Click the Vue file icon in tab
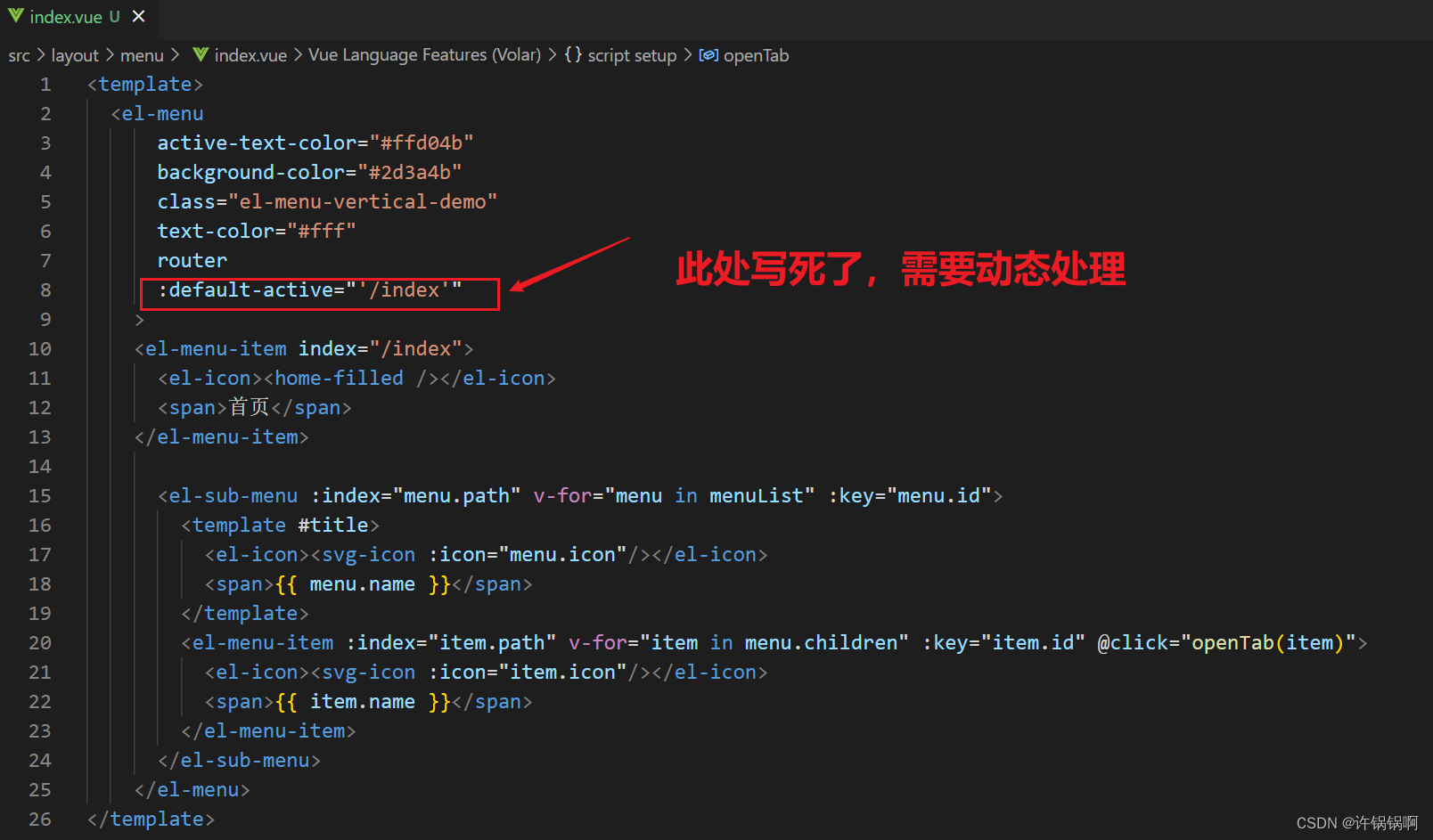Viewport: 1433px width, 840px height. coord(15,16)
